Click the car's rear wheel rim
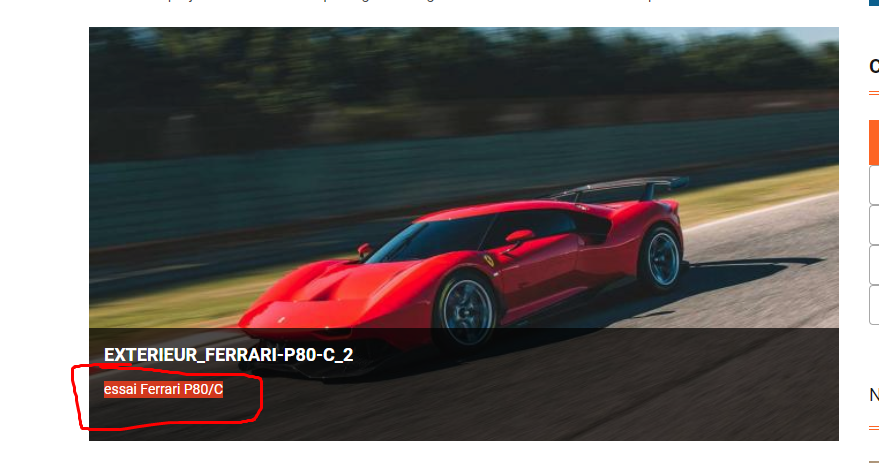 click(663, 259)
